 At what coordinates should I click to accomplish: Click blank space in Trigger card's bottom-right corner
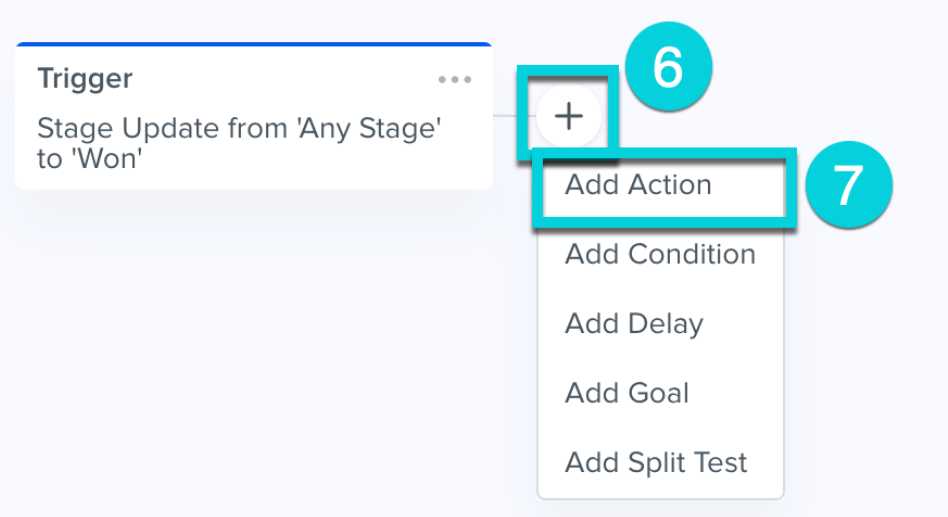tap(440, 168)
